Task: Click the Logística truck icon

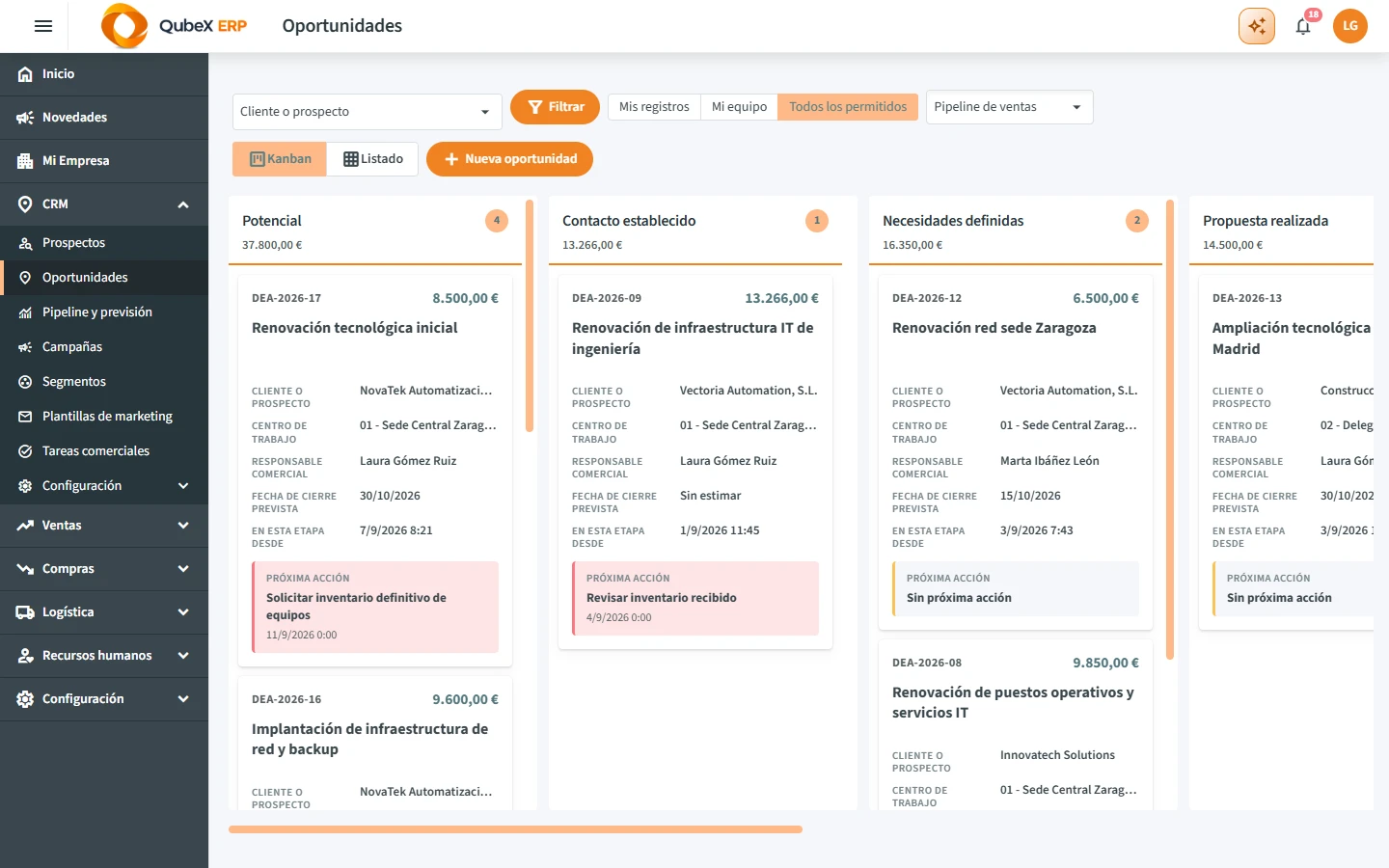Action: pos(25,612)
